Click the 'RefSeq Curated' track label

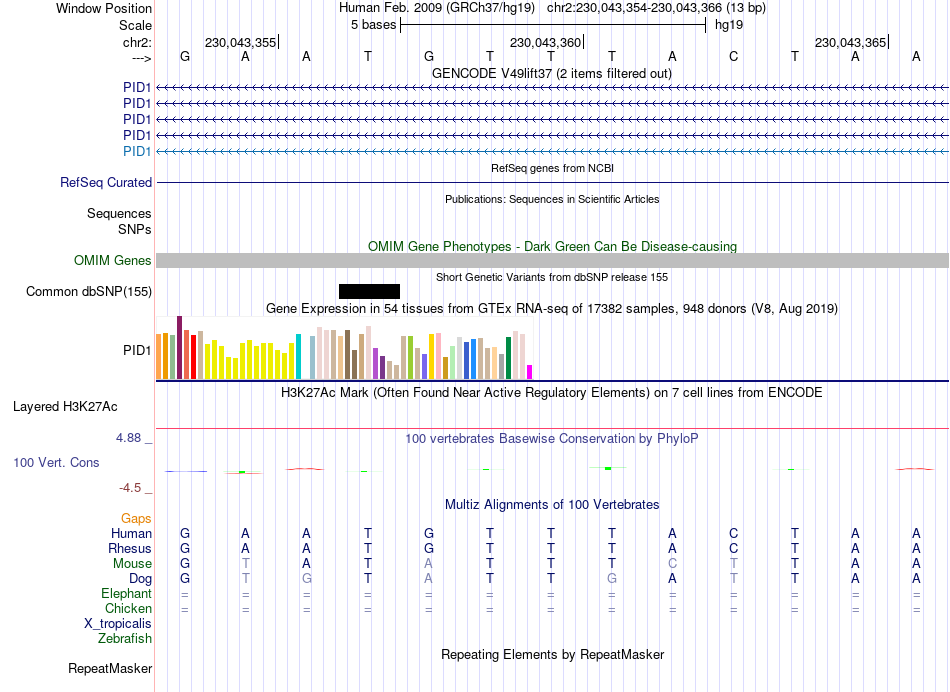106,182
